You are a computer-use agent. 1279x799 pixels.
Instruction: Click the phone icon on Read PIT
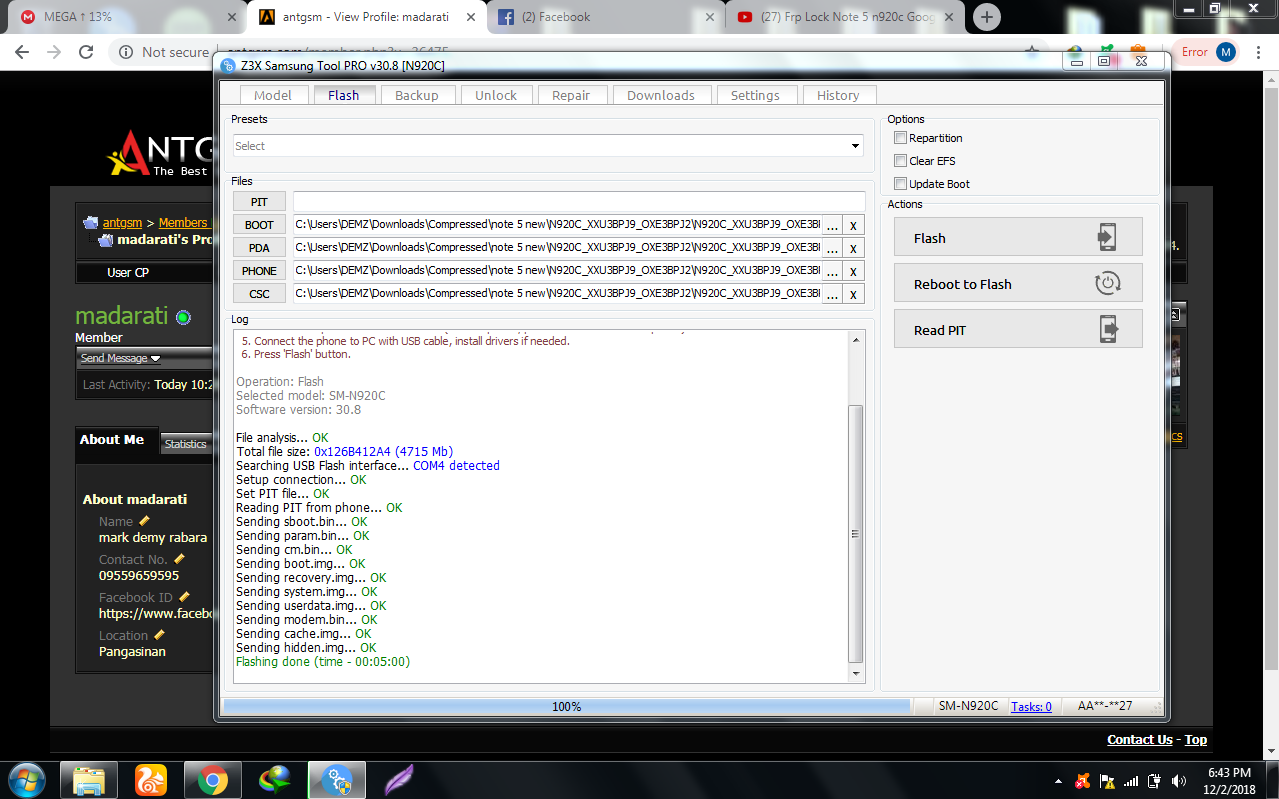coord(1108,330)
